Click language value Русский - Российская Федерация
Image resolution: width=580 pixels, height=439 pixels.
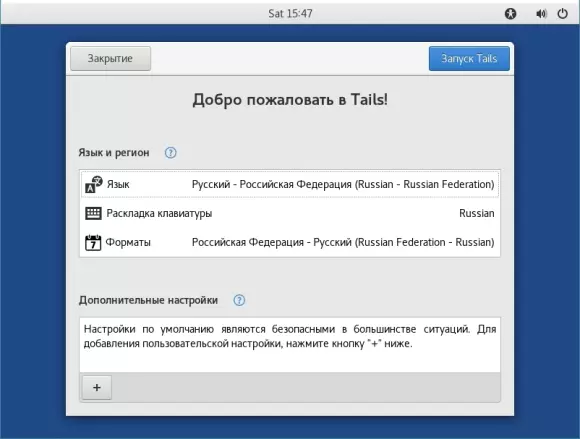(x=343, y=184)
